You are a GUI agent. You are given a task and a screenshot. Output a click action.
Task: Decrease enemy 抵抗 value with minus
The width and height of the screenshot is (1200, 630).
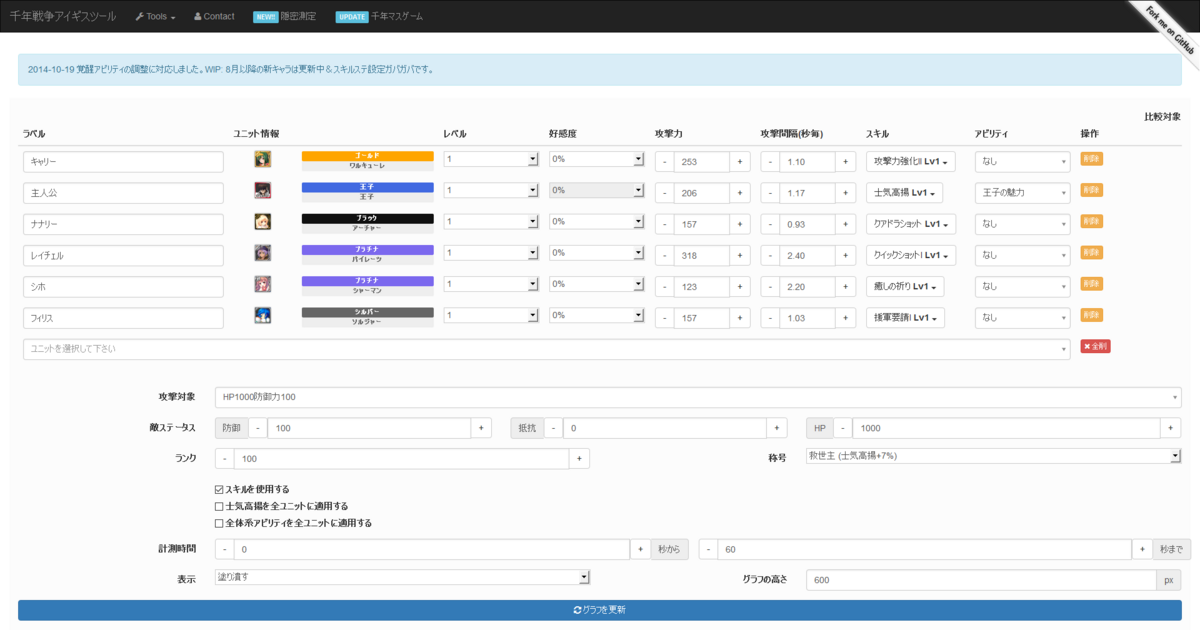(x=553, y=428)
